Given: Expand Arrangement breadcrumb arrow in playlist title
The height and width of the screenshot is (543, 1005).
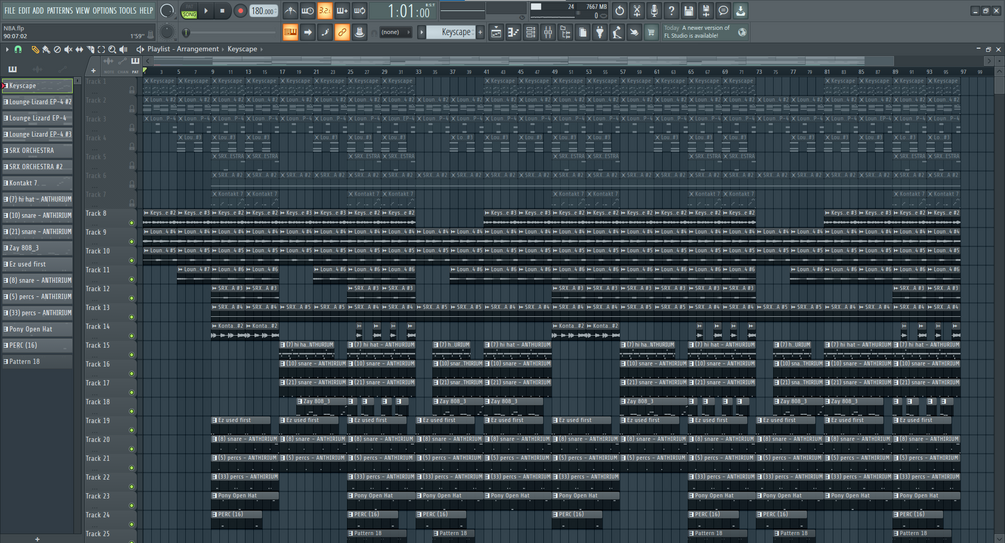Looking at the screenshot, I should click(223, 49).
